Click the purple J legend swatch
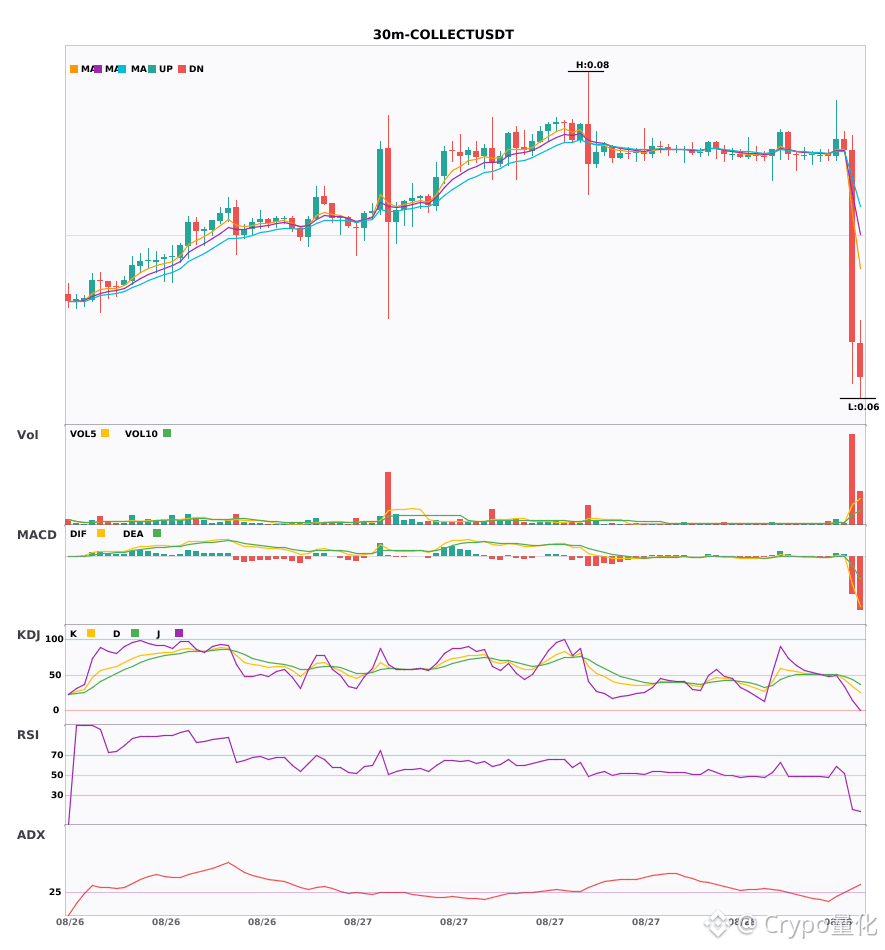Image resolution: width=885 pixels, height=950 pixels. coord(179,633)
